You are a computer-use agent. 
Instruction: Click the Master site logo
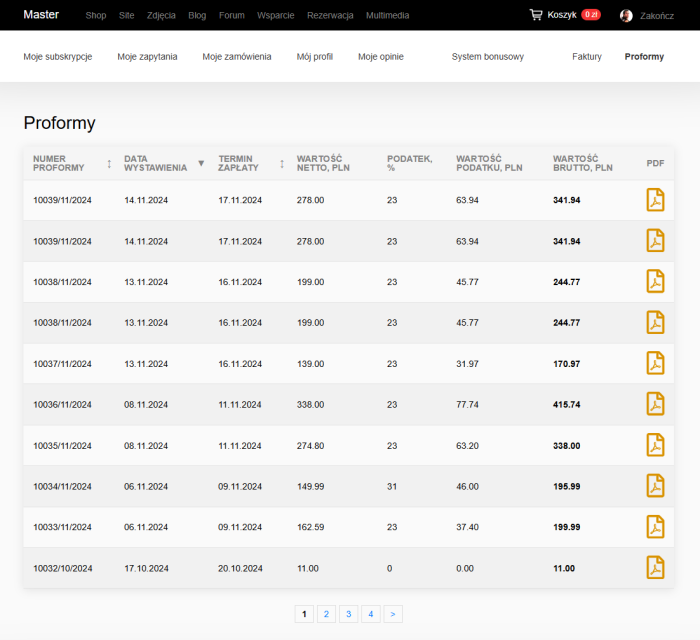(41, 15)
